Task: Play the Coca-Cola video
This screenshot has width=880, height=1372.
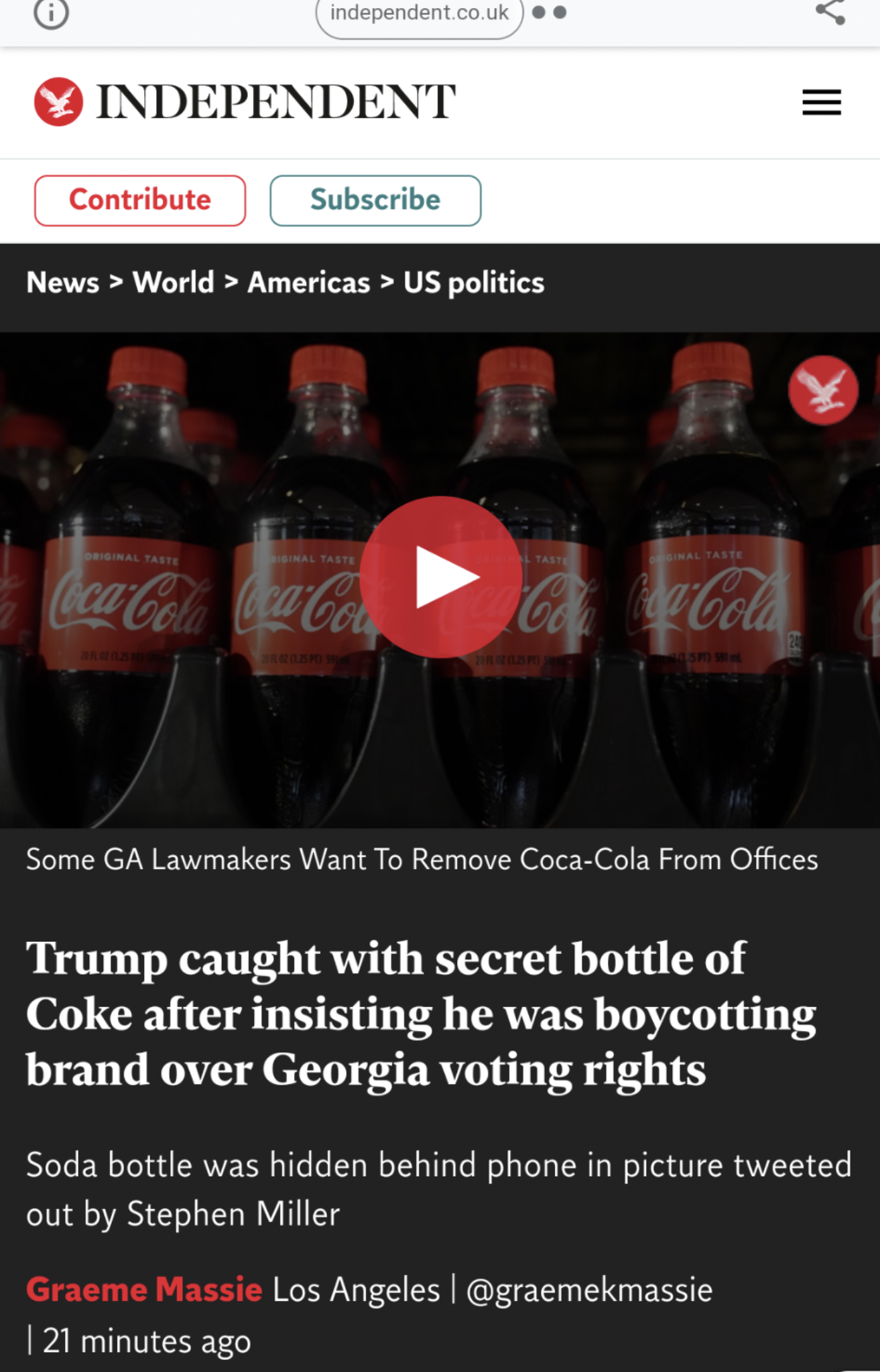Action: click(440, 577)
